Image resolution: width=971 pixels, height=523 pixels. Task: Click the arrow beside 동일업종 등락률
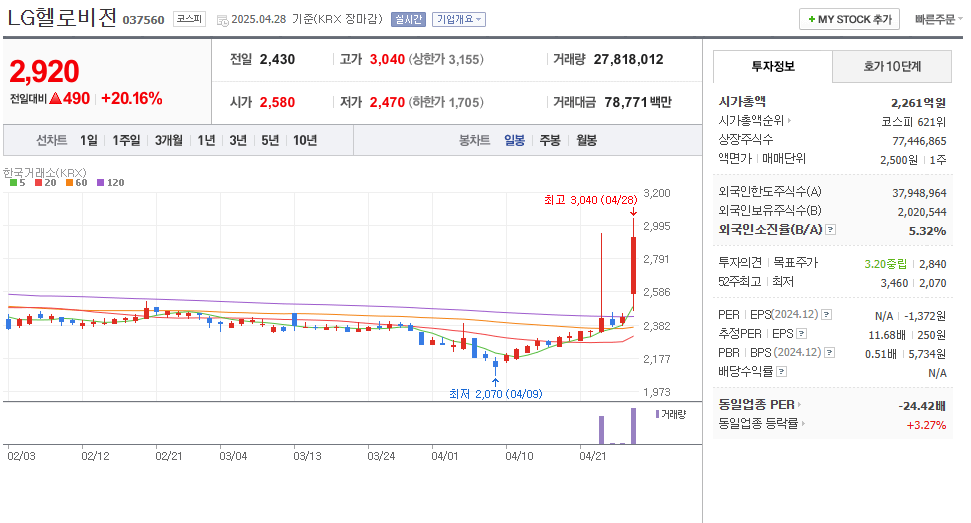tap(803, 424)
